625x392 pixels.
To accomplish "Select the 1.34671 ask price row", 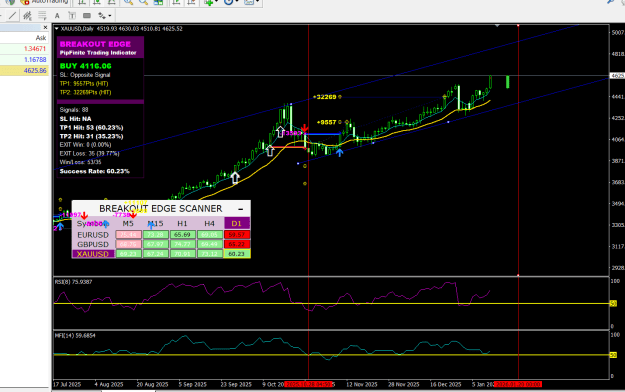I will 24,49.
